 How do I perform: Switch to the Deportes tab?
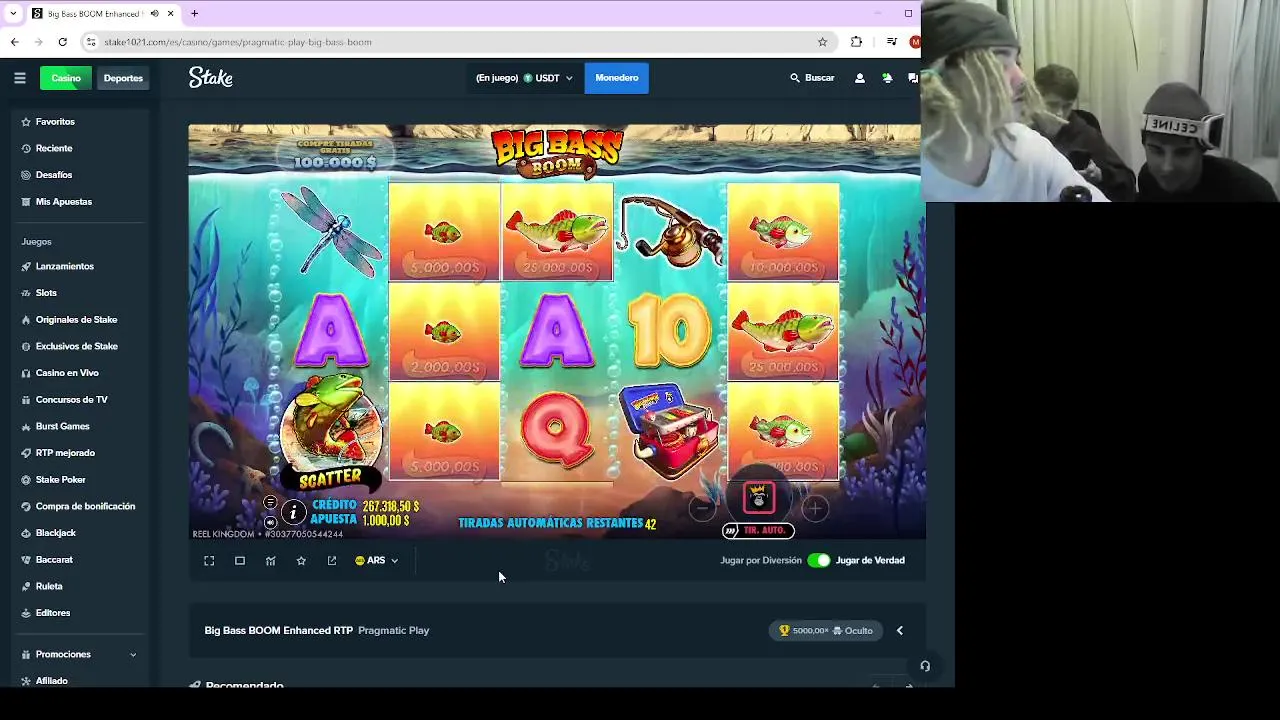(123, 78)
